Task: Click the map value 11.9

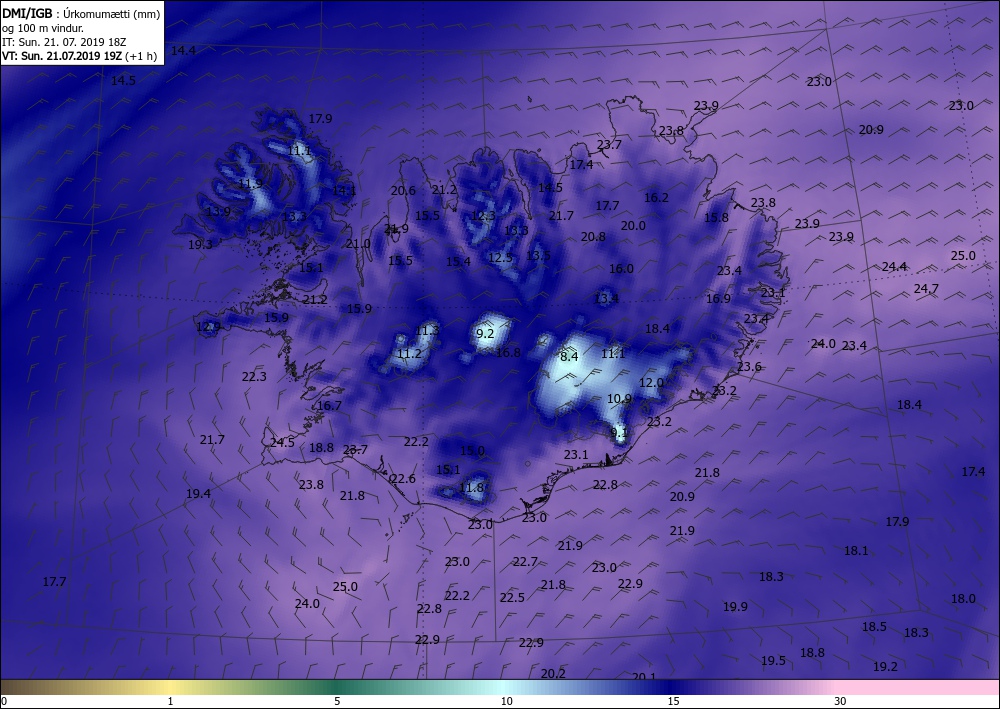Action: point(250,184)
